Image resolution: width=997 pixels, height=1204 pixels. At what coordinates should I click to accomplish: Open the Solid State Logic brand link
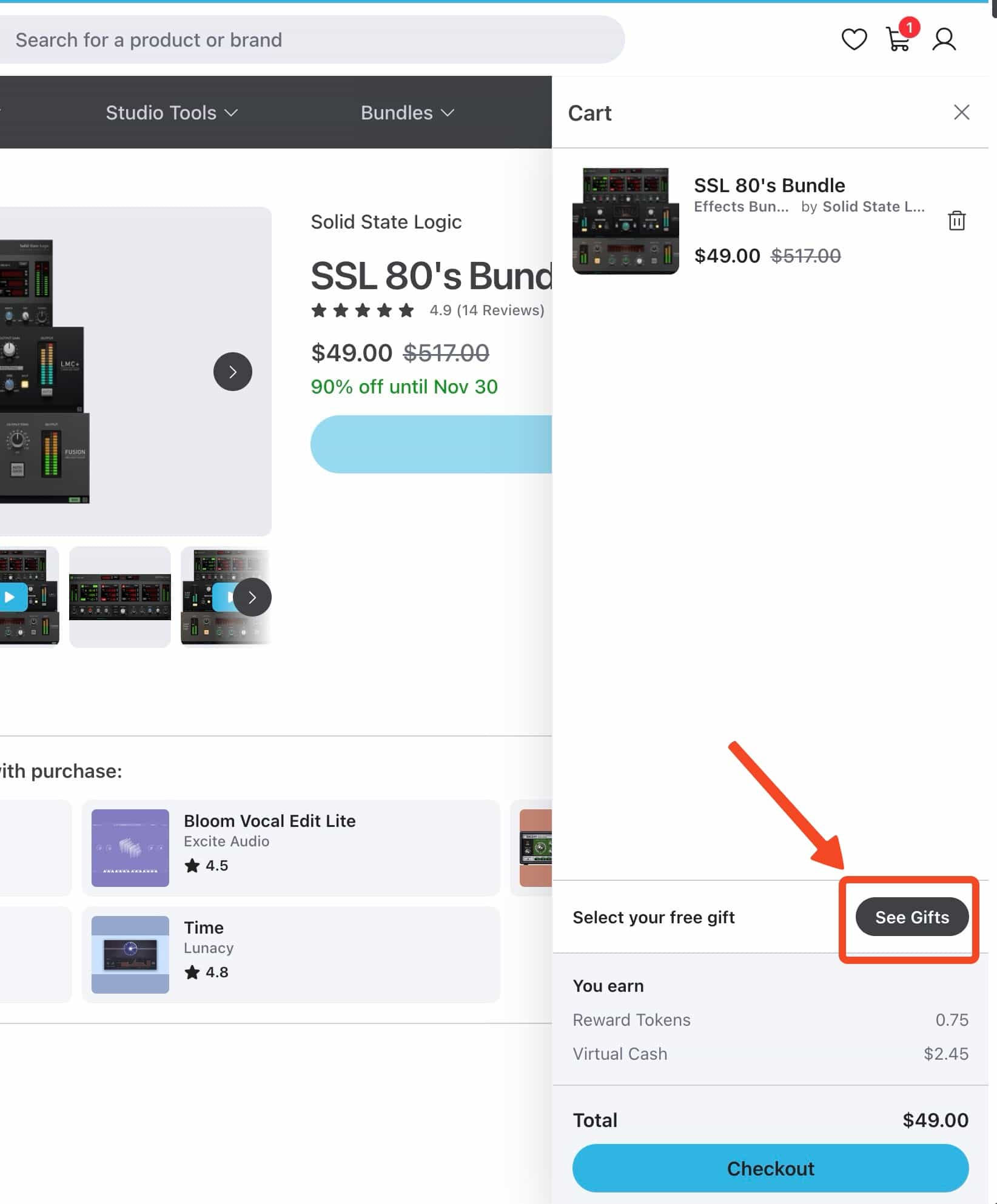click(x=386, y=222)
